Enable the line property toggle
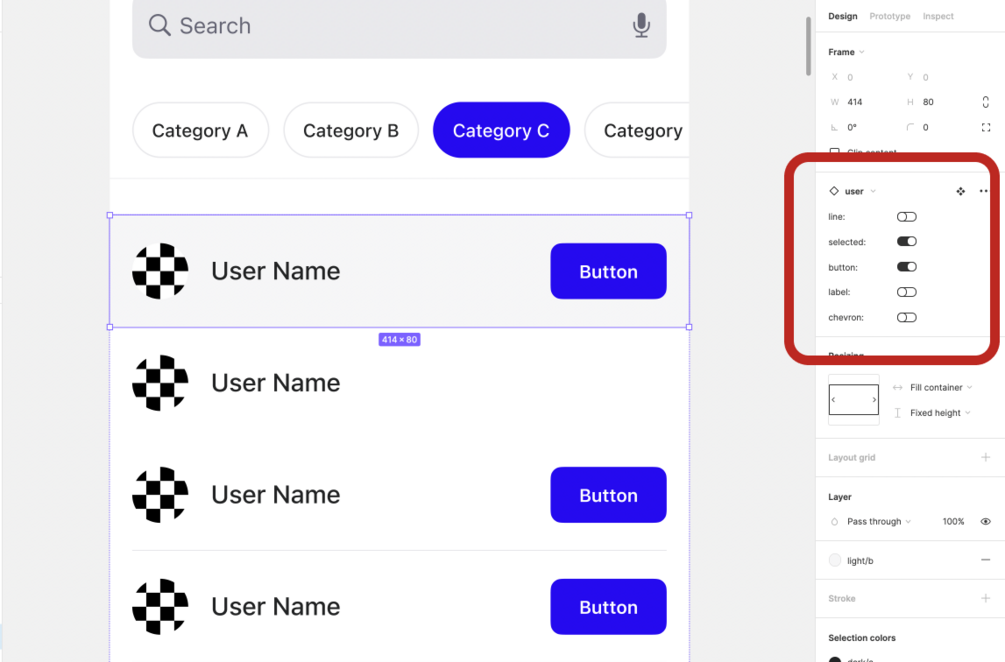The width and height of the screenshot is (1005, 662). tap(907, 216)
